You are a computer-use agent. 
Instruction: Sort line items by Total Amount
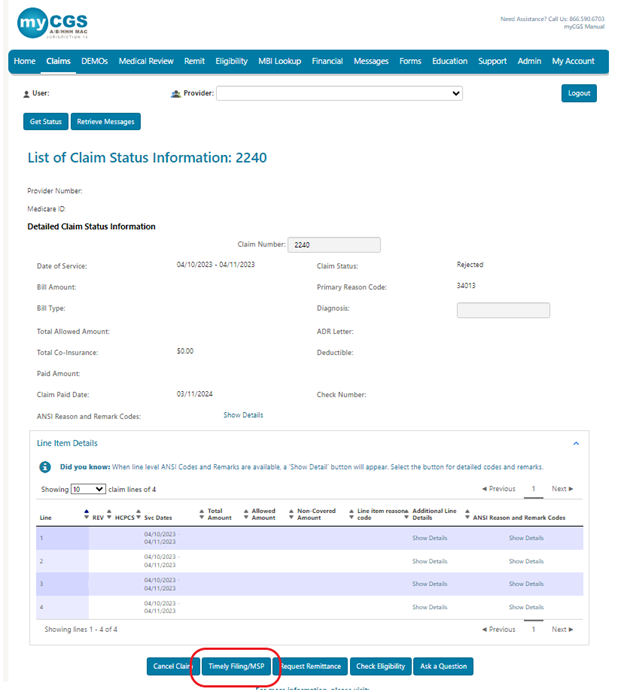click(x=203, y=513)
